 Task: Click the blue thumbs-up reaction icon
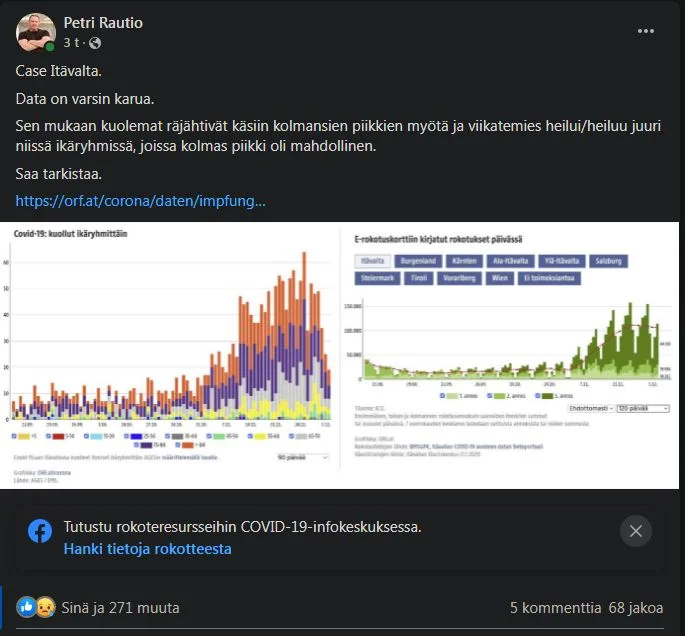26,607
